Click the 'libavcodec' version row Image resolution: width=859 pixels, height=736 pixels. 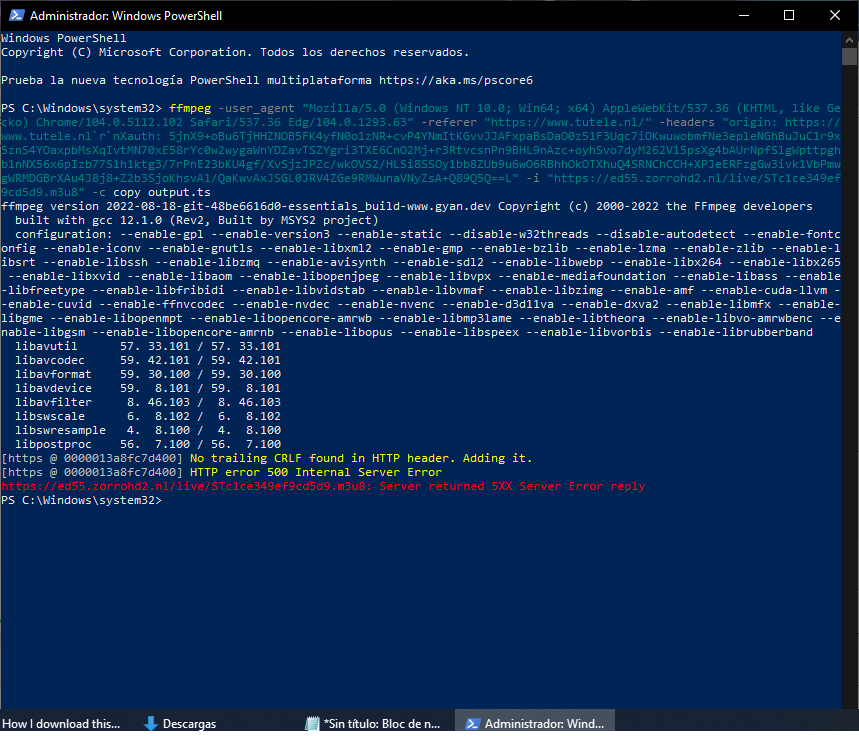(x=147, y=360)
